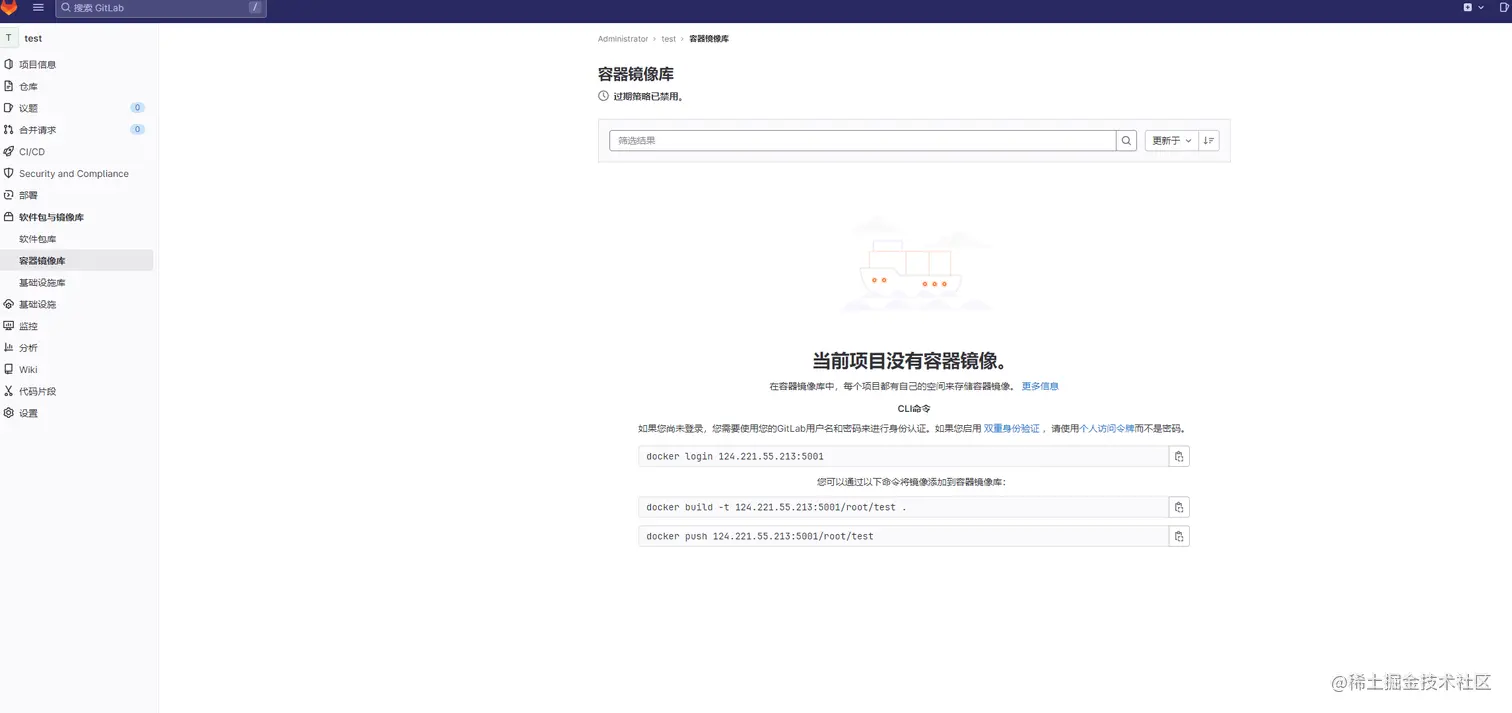Open the 更多信息 link
Viewport: 1512px width, 713px height.
1040,386
